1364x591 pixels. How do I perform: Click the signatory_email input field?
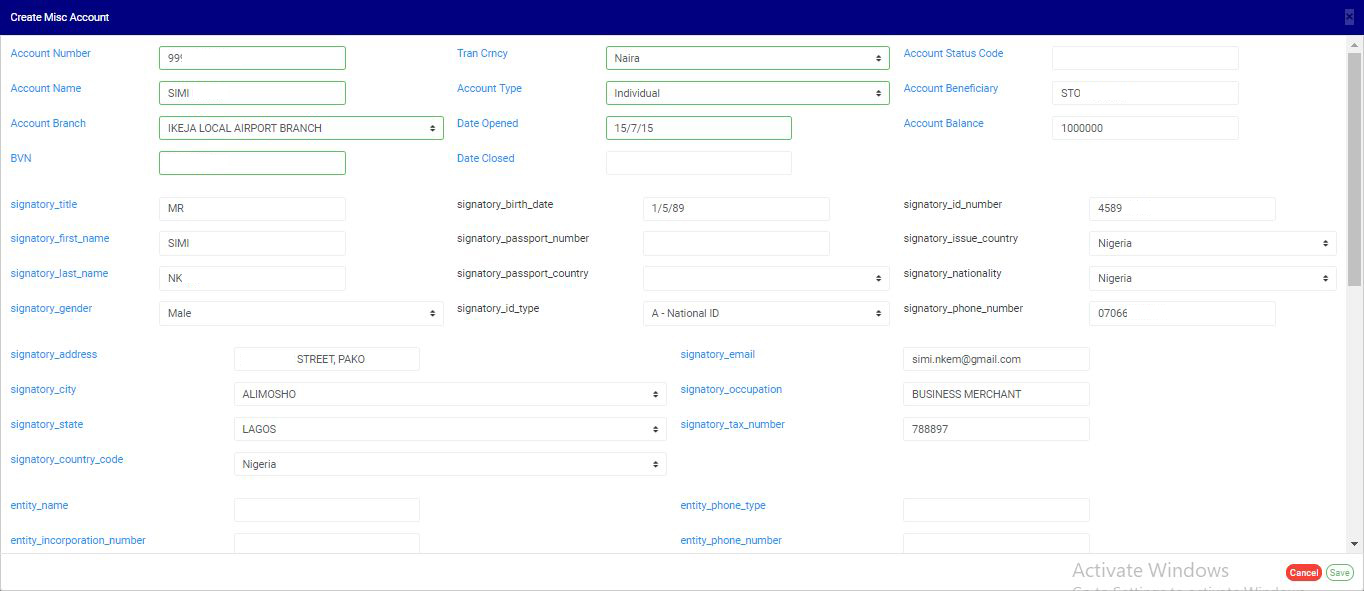pyautogui.click(x=995, y=359)
